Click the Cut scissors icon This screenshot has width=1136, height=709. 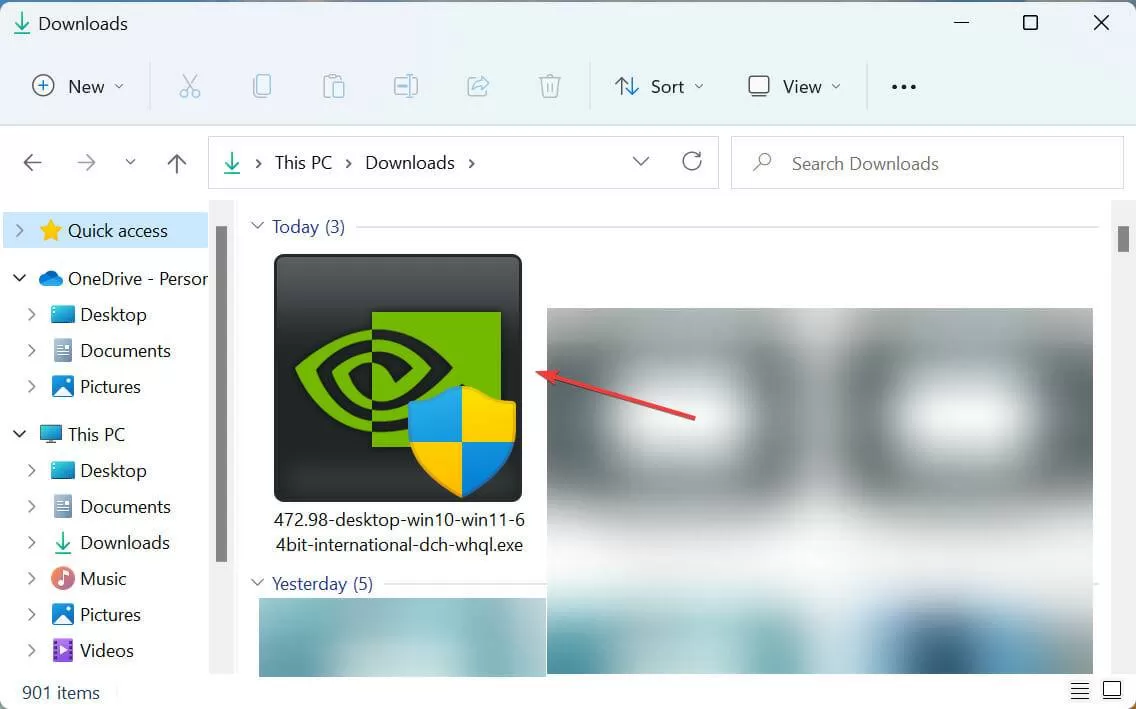pyautogui.click(x=190, y=86)
